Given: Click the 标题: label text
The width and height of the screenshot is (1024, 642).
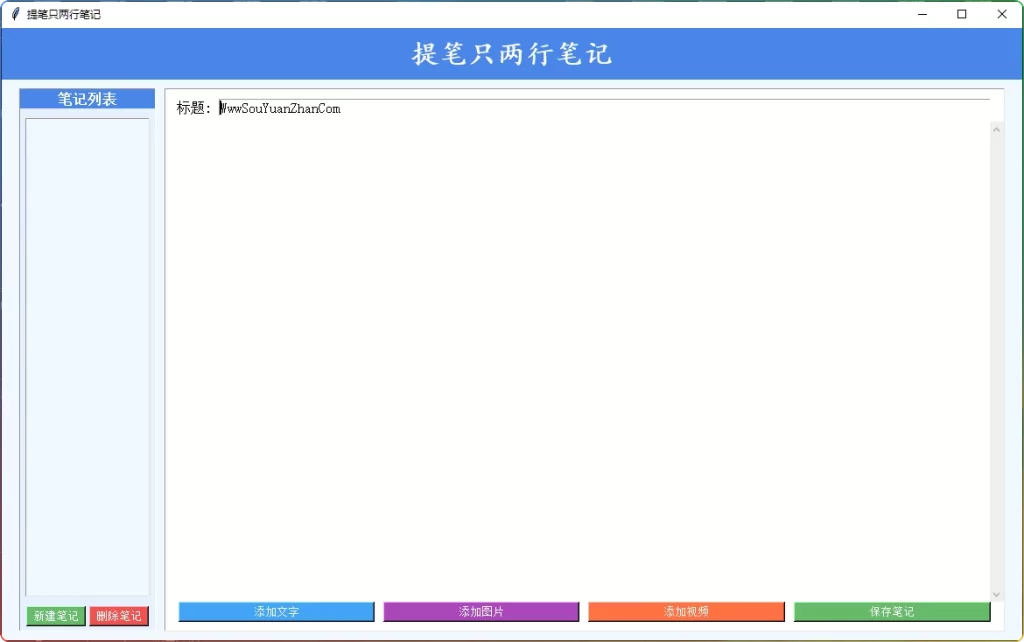Looking at the screenshot, I should click(x=194, y=108).
